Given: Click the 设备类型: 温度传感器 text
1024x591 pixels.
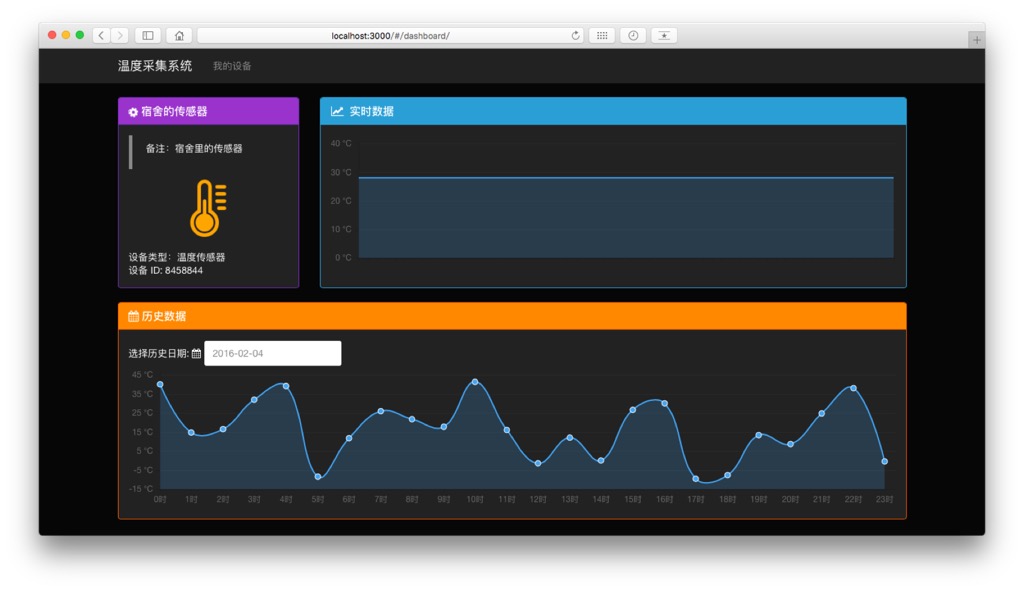Looking at the screenshot, I should pyautogui.click(x=177, y=257).
